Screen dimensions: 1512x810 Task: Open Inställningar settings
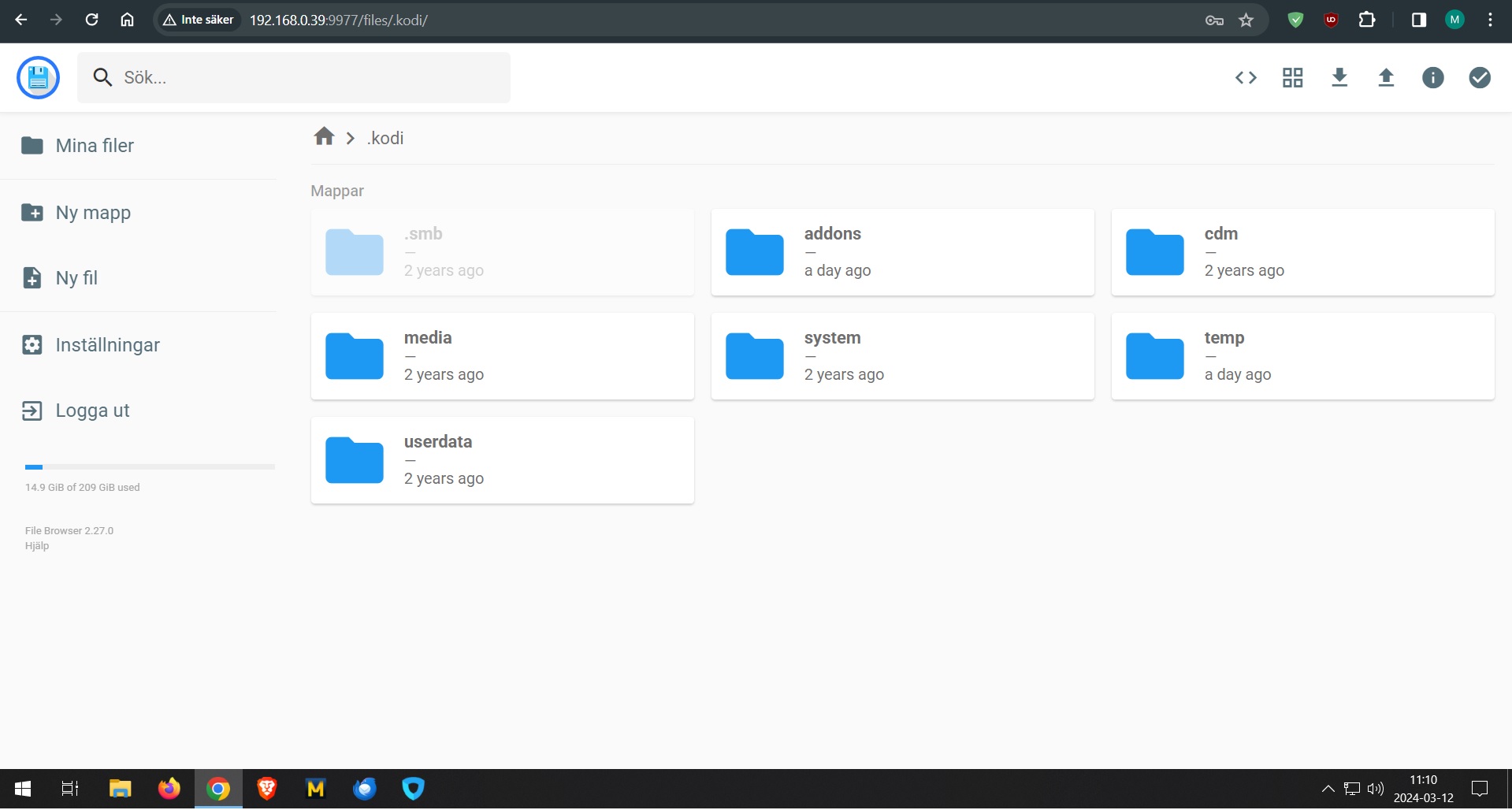pyautogui.click(x=107, y=345)
